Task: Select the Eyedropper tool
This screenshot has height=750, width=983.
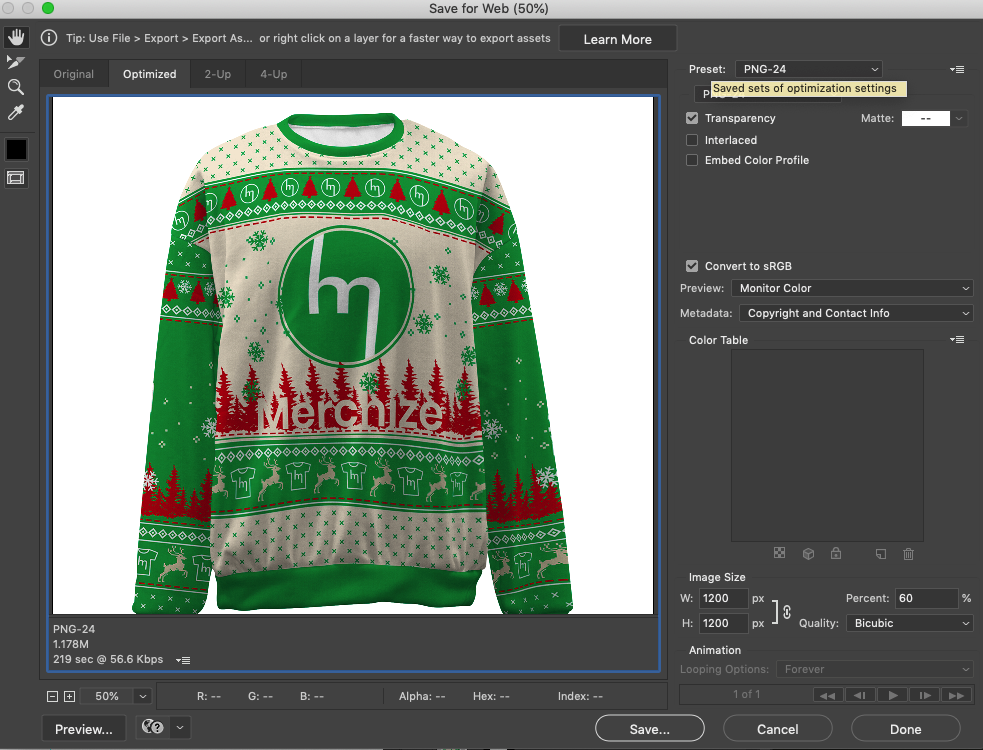Action: coord(16,112)
